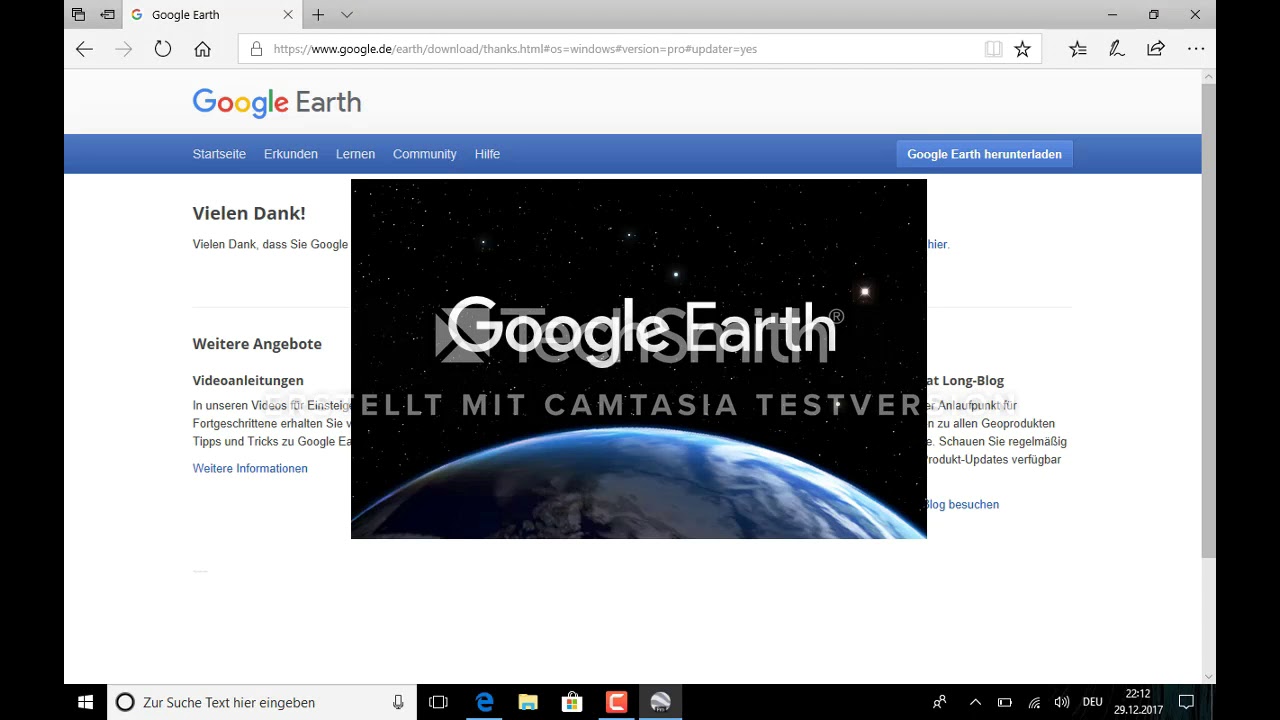Viewport: 1280px width, 720px height.
Task: Toggle reading view book icon
Action: click(993, 49)
